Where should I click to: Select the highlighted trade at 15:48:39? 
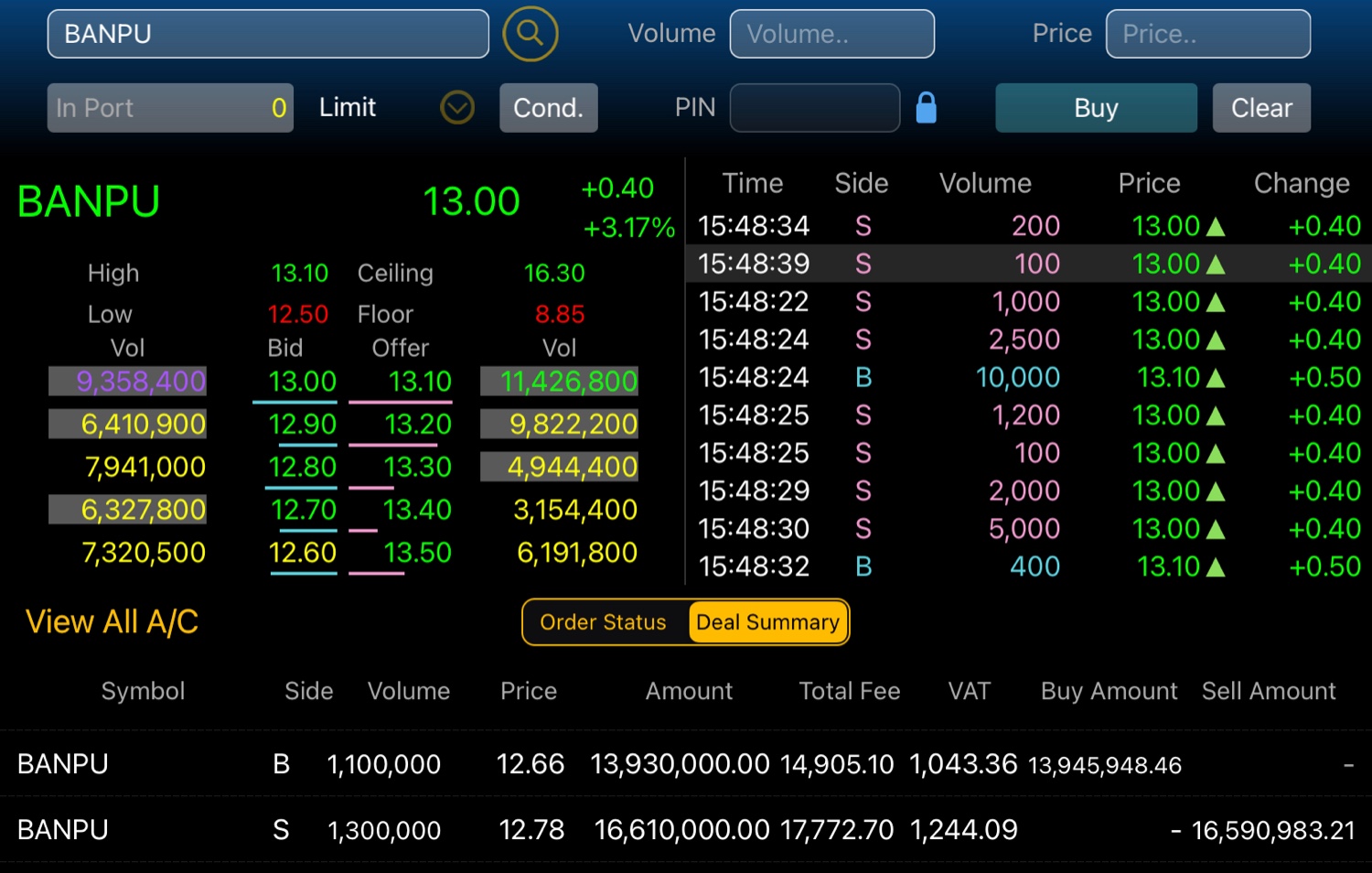pos(1029,264)
